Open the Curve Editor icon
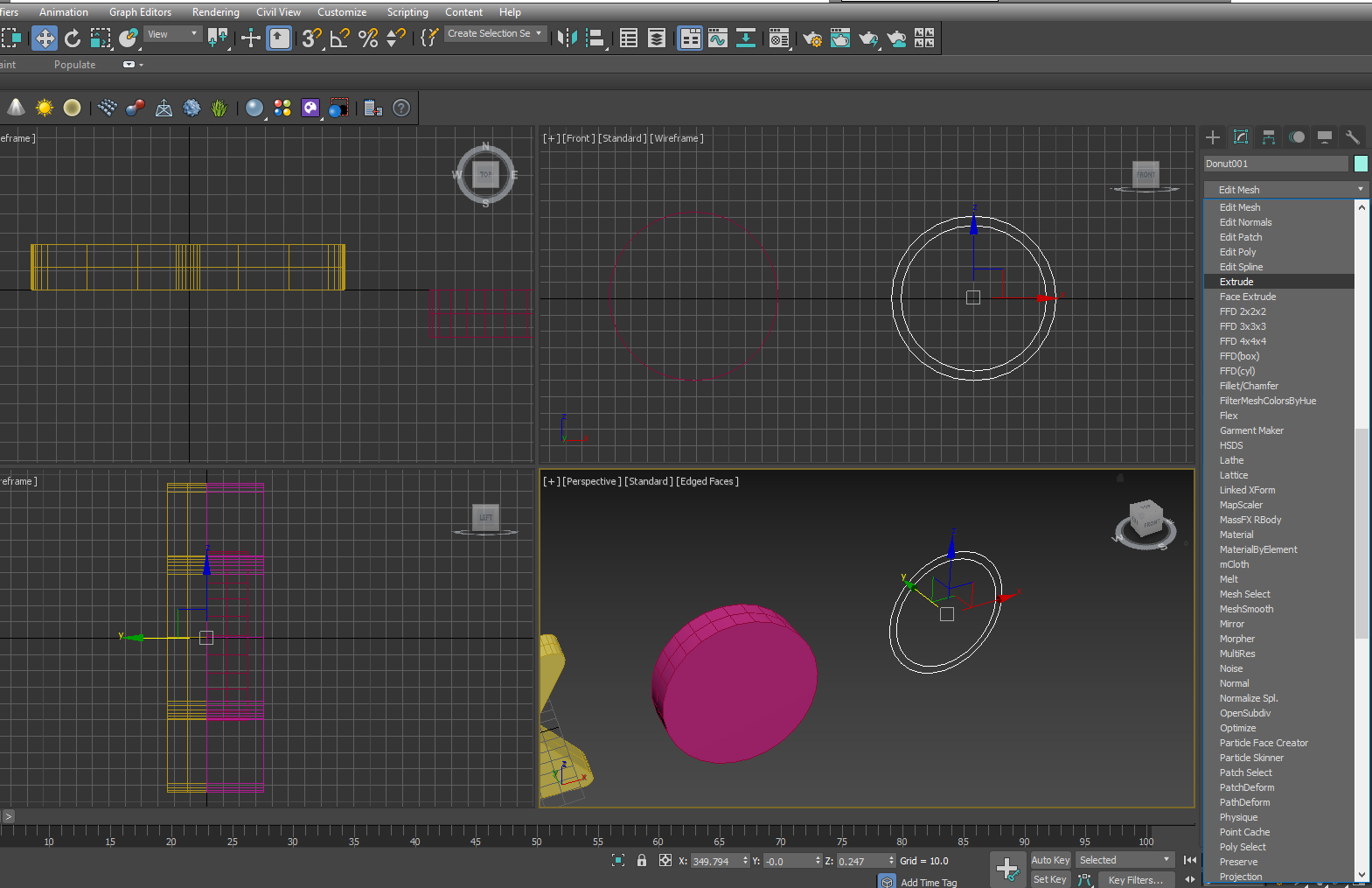The height and width of the screenshot is (888, 1372). point(718,38)
